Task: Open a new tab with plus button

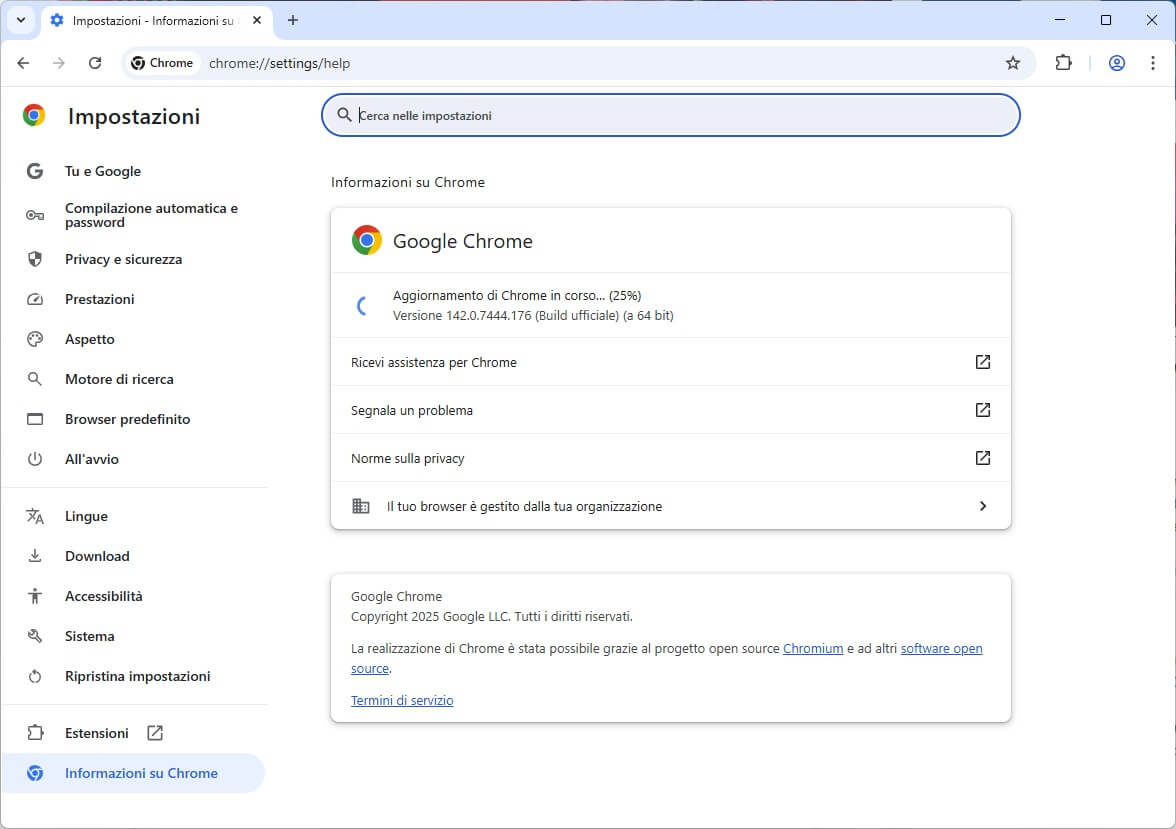Action: click(x=293, y=20)
